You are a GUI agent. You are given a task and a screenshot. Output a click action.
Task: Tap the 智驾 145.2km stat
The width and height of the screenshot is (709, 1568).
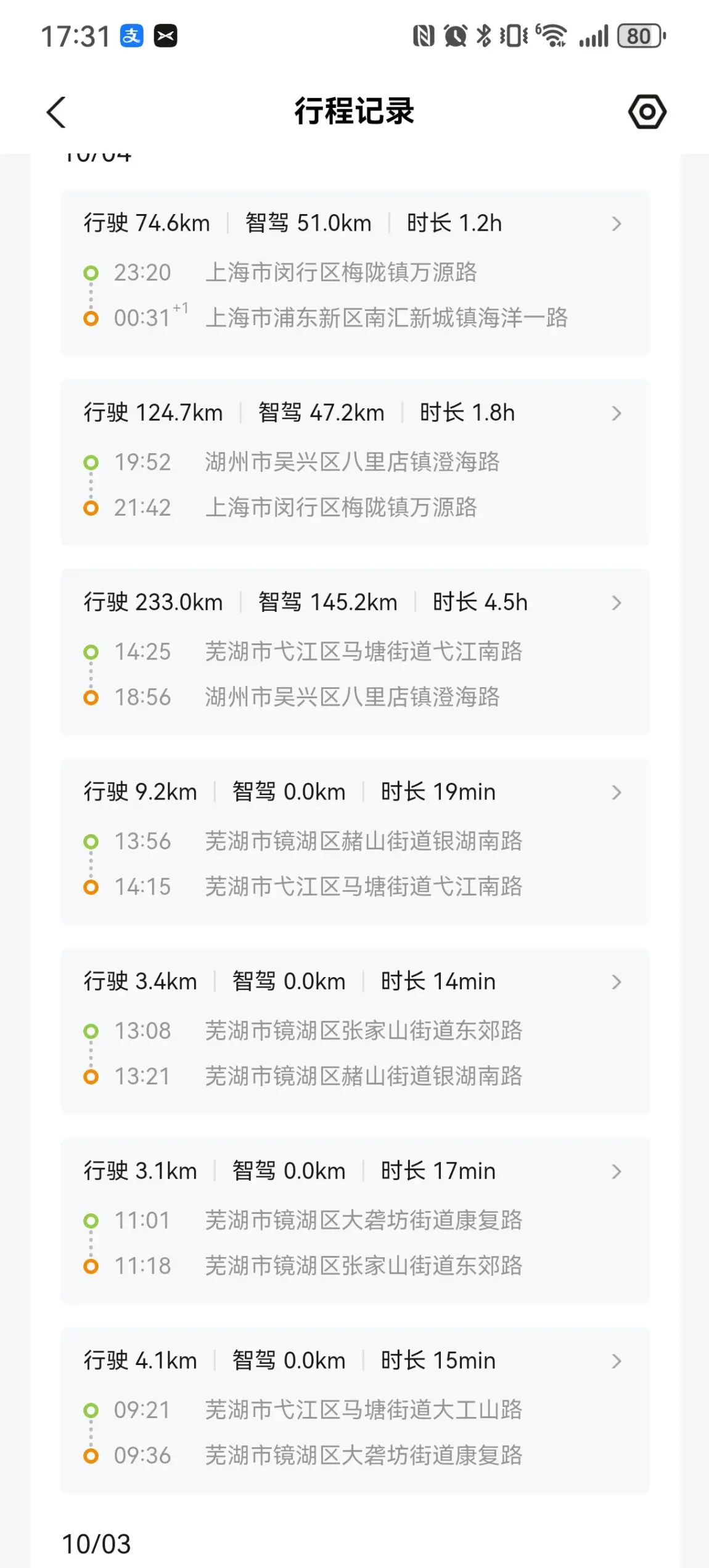(327, 603)
